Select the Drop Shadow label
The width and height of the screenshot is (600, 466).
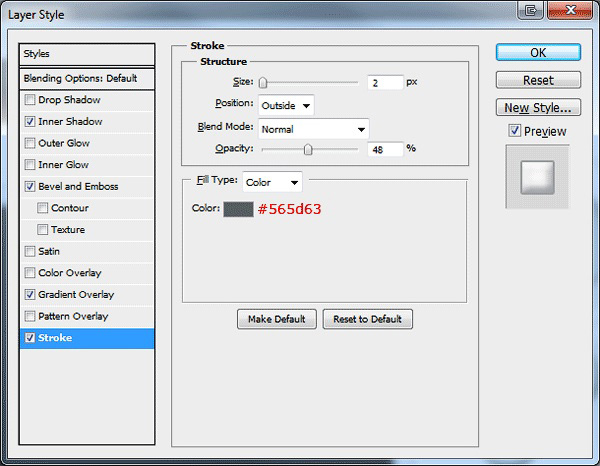69,100
